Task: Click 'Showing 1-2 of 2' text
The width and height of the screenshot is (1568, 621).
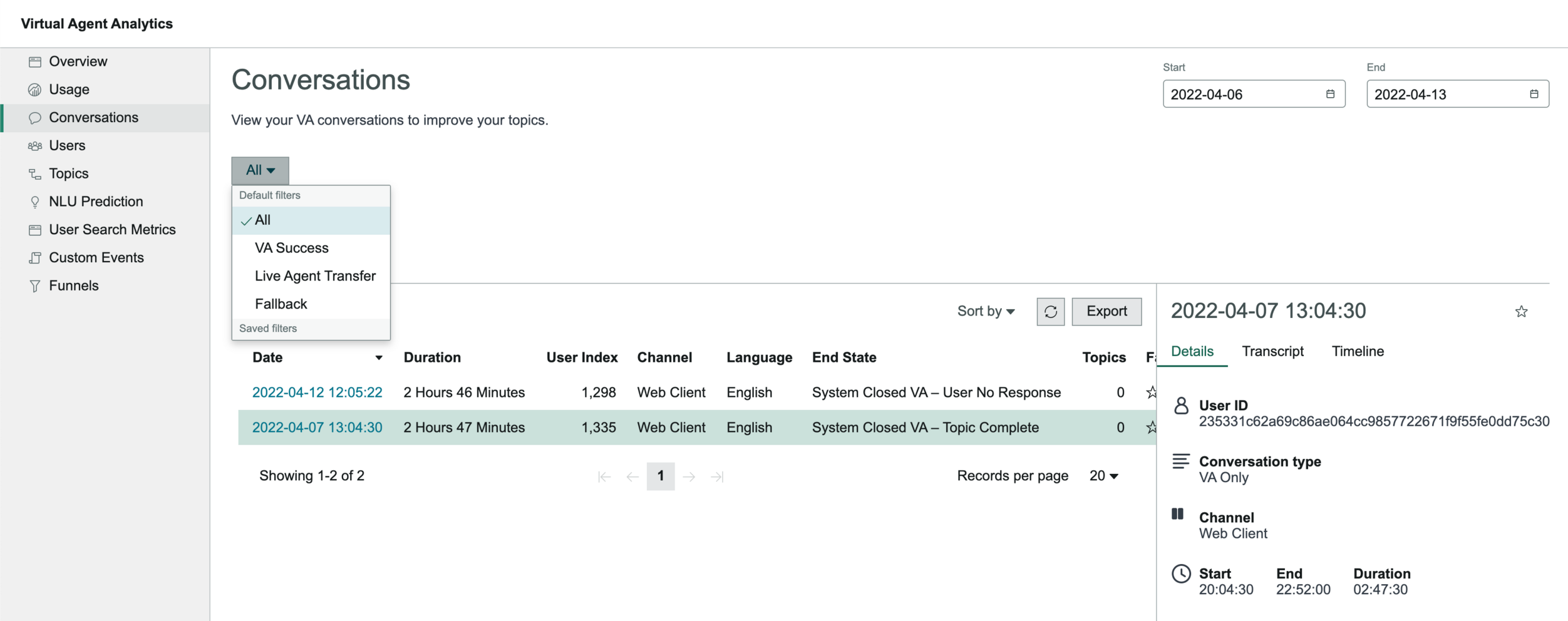Action: tap(312, 476)
